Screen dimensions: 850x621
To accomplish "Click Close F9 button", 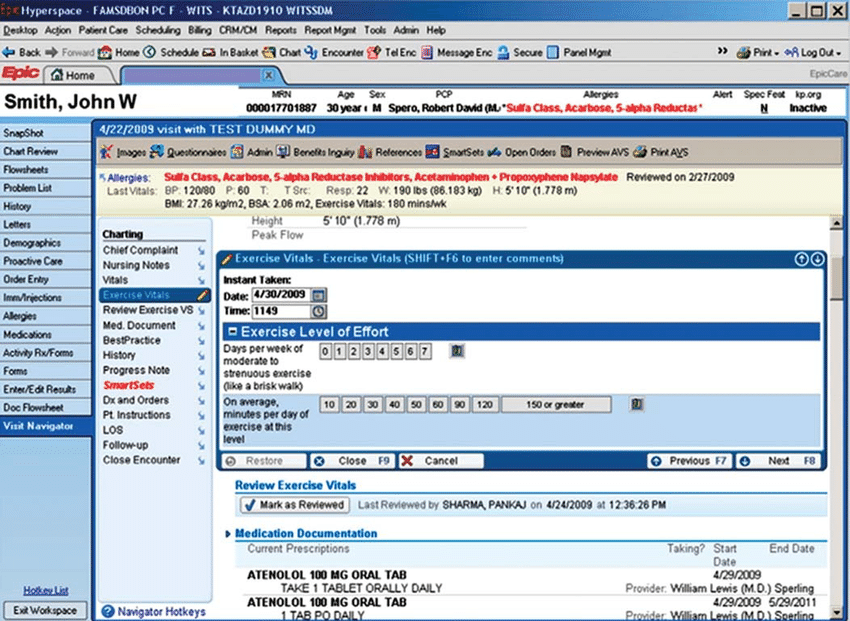I will [352, 461].
